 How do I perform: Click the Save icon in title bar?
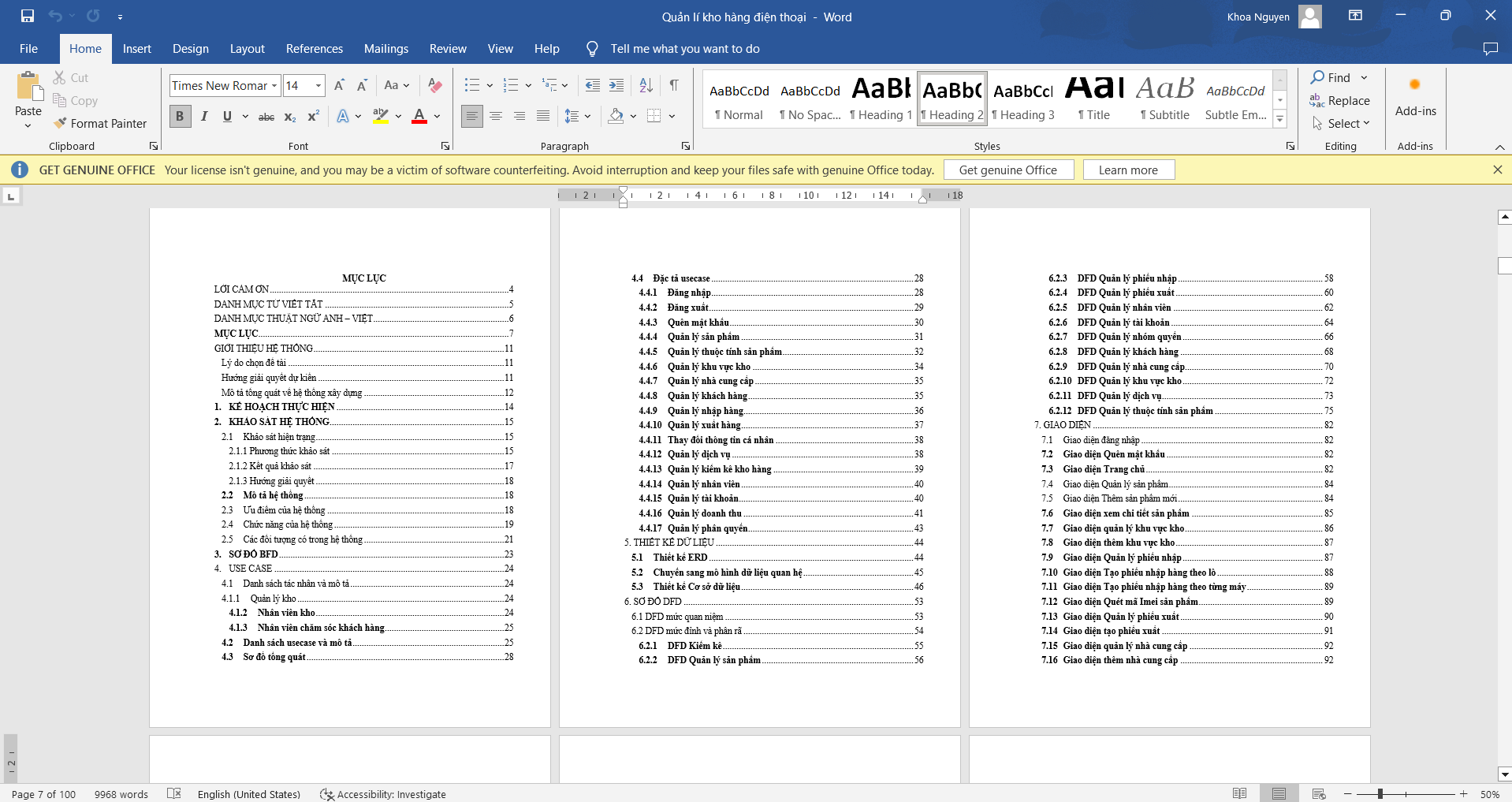click(x=28, y=16)
